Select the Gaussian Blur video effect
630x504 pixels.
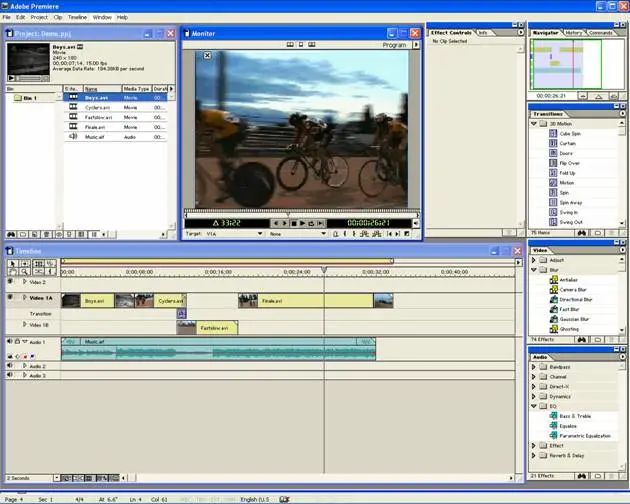coord(574,320)
